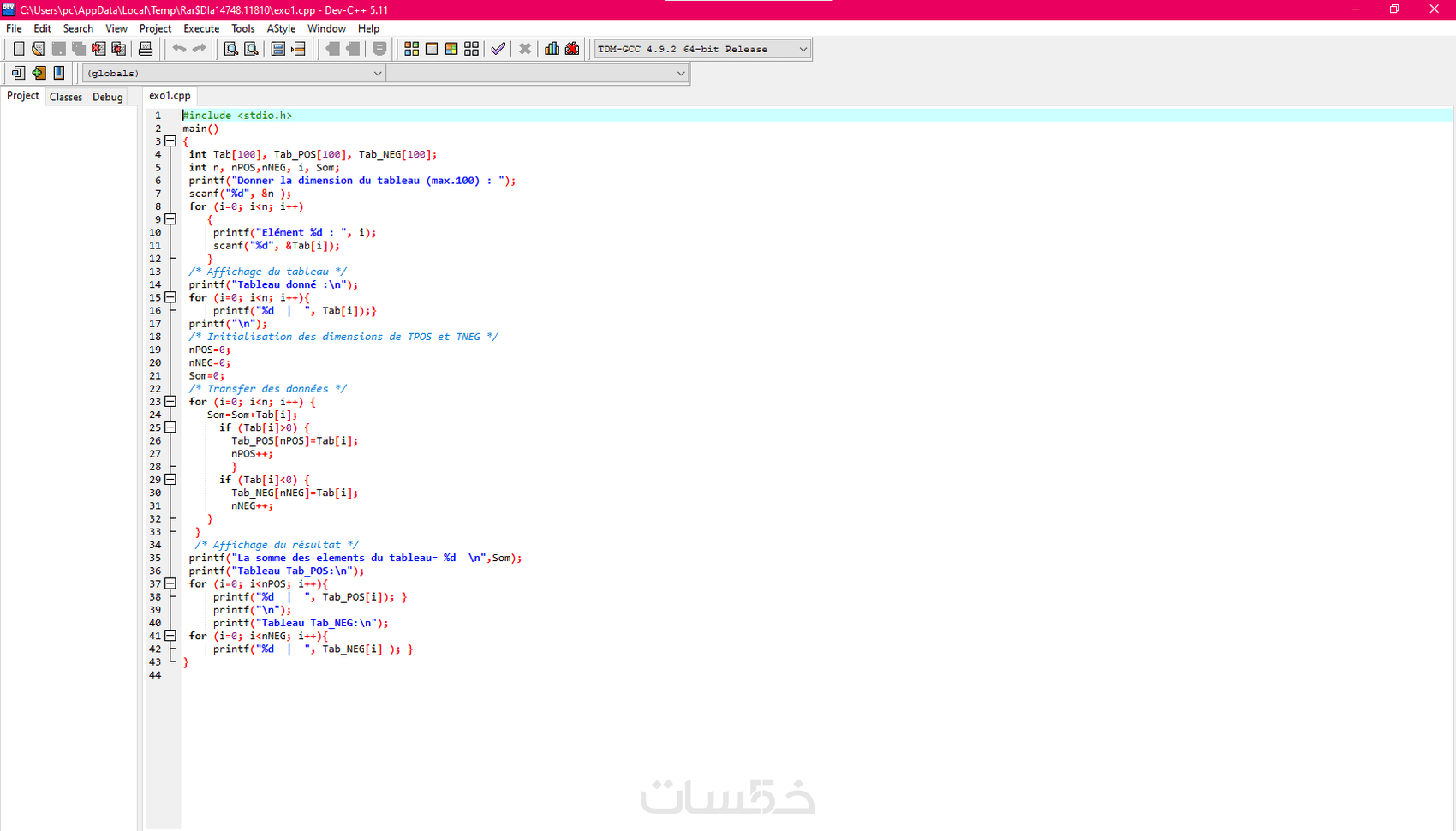Expand the (globals) class browser dropdown
Viewport: 1456px width, 831px height.
click(377, 73)
